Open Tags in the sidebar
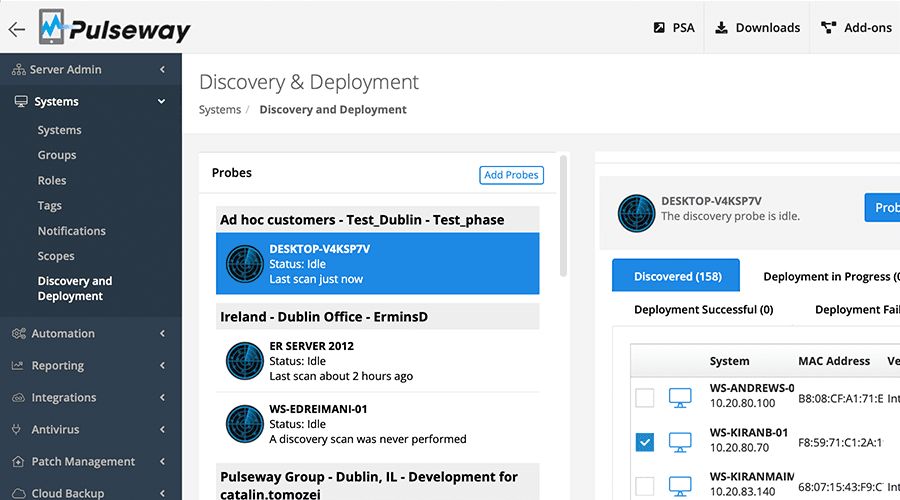Image resolution: width=900 pixels, height=500 pixels. [49, 206]
